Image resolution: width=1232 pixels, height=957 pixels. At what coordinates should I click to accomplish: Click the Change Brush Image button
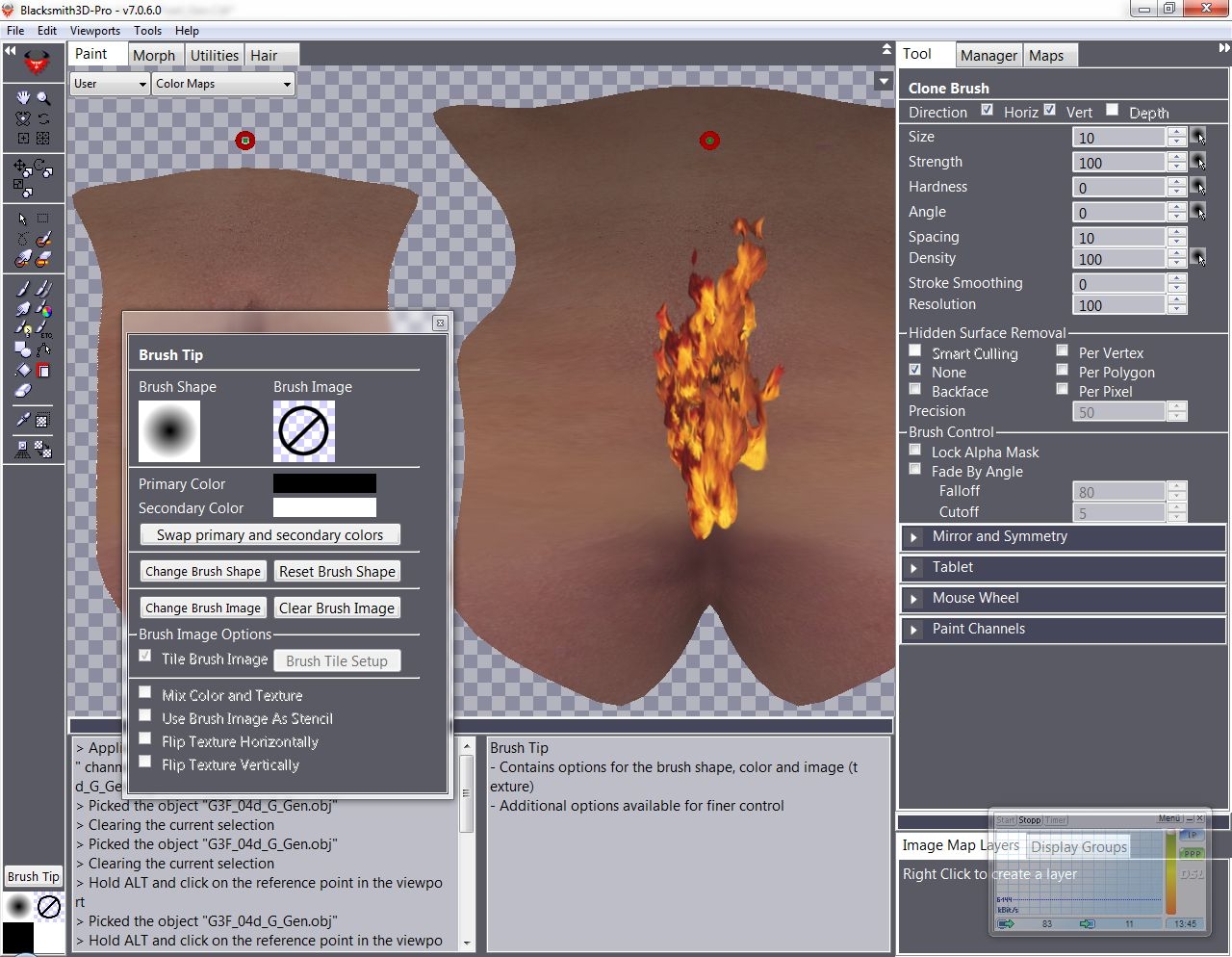[203, 608]
